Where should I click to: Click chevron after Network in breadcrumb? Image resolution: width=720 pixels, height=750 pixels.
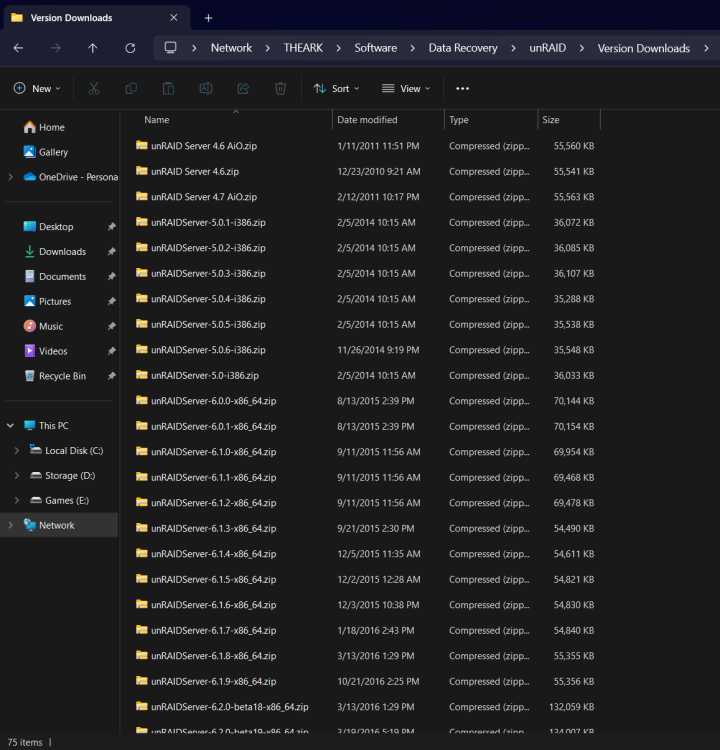click(x=267, y=48)
